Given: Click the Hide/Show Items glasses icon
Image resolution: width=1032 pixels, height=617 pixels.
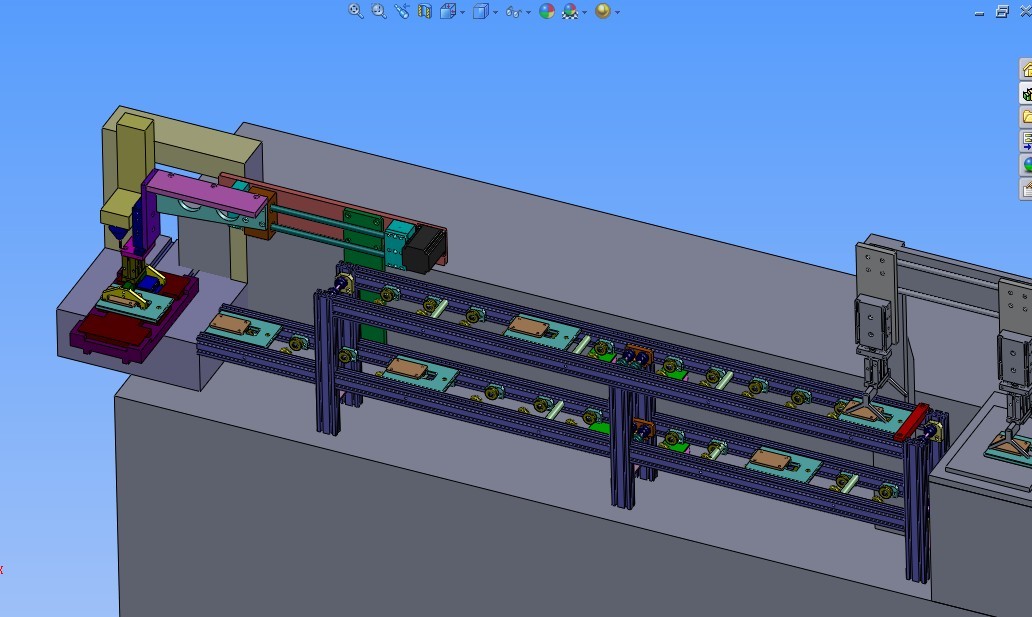Looking at the screenshot, I should click(514, 12).
